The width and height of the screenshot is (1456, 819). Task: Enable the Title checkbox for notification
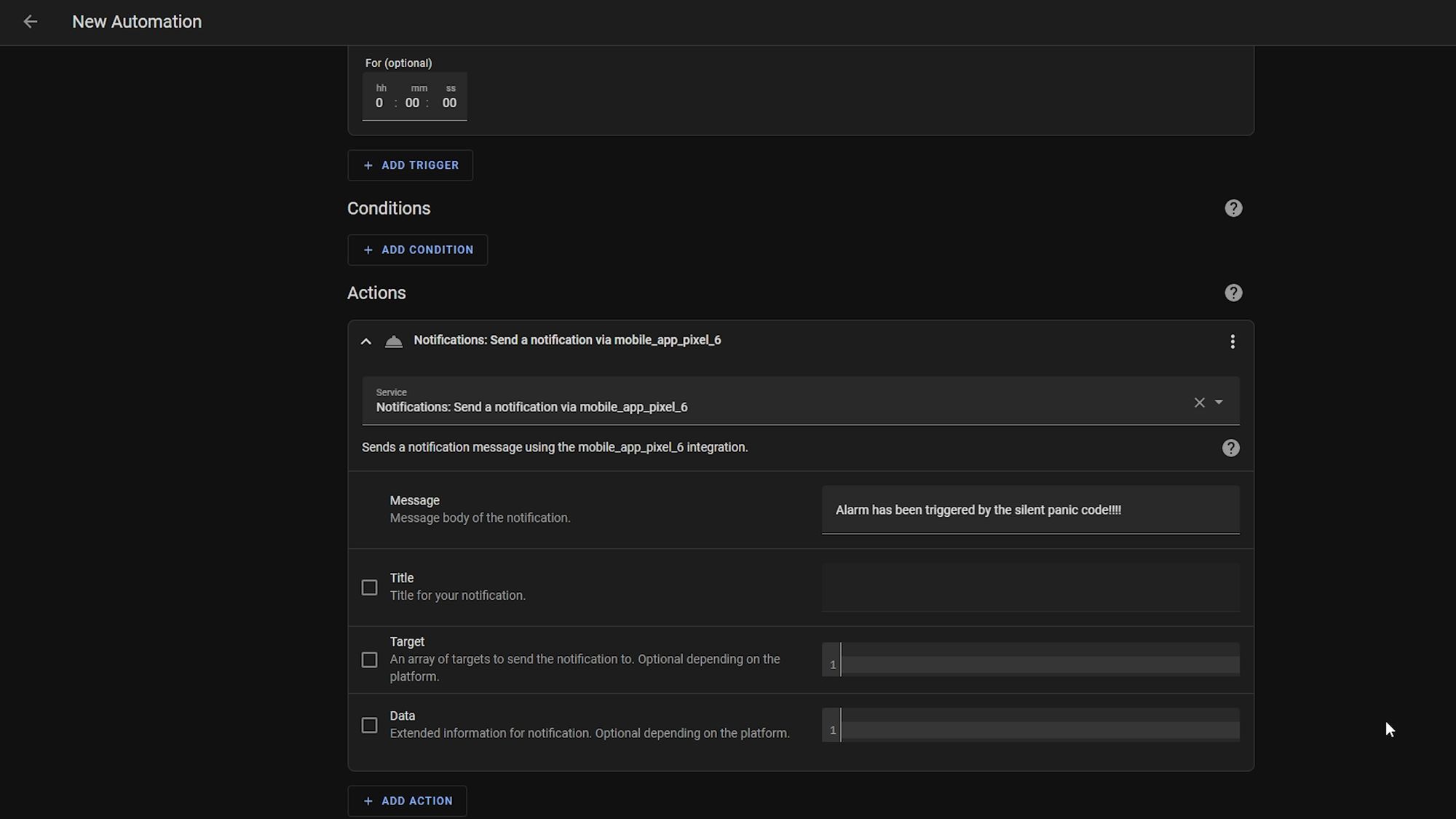coord(369,586)
